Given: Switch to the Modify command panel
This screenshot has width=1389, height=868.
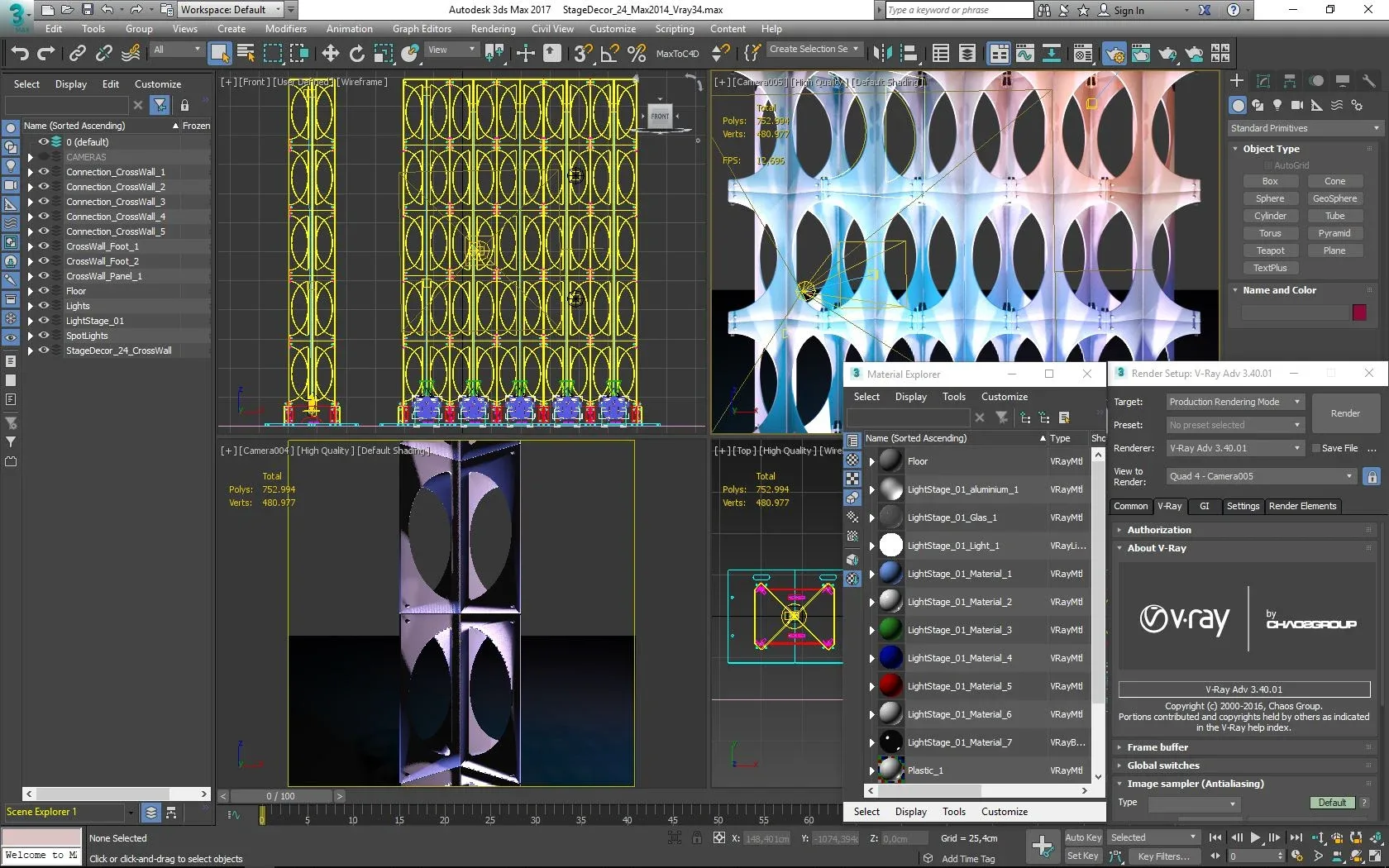Looking at the screenshot, I should tap(1263, 80).
